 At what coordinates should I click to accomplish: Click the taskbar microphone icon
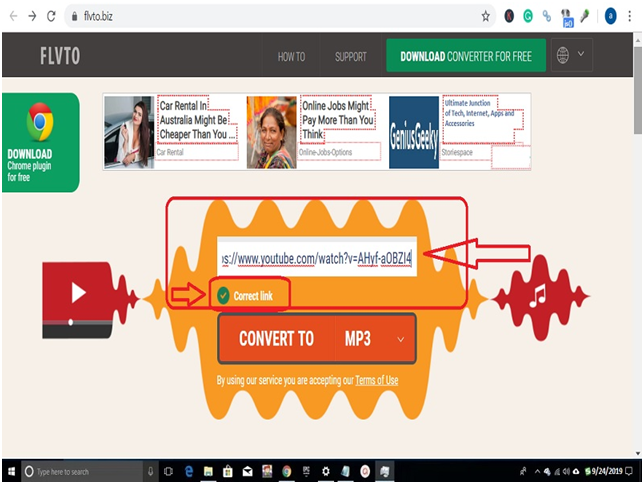pos(151,471)
